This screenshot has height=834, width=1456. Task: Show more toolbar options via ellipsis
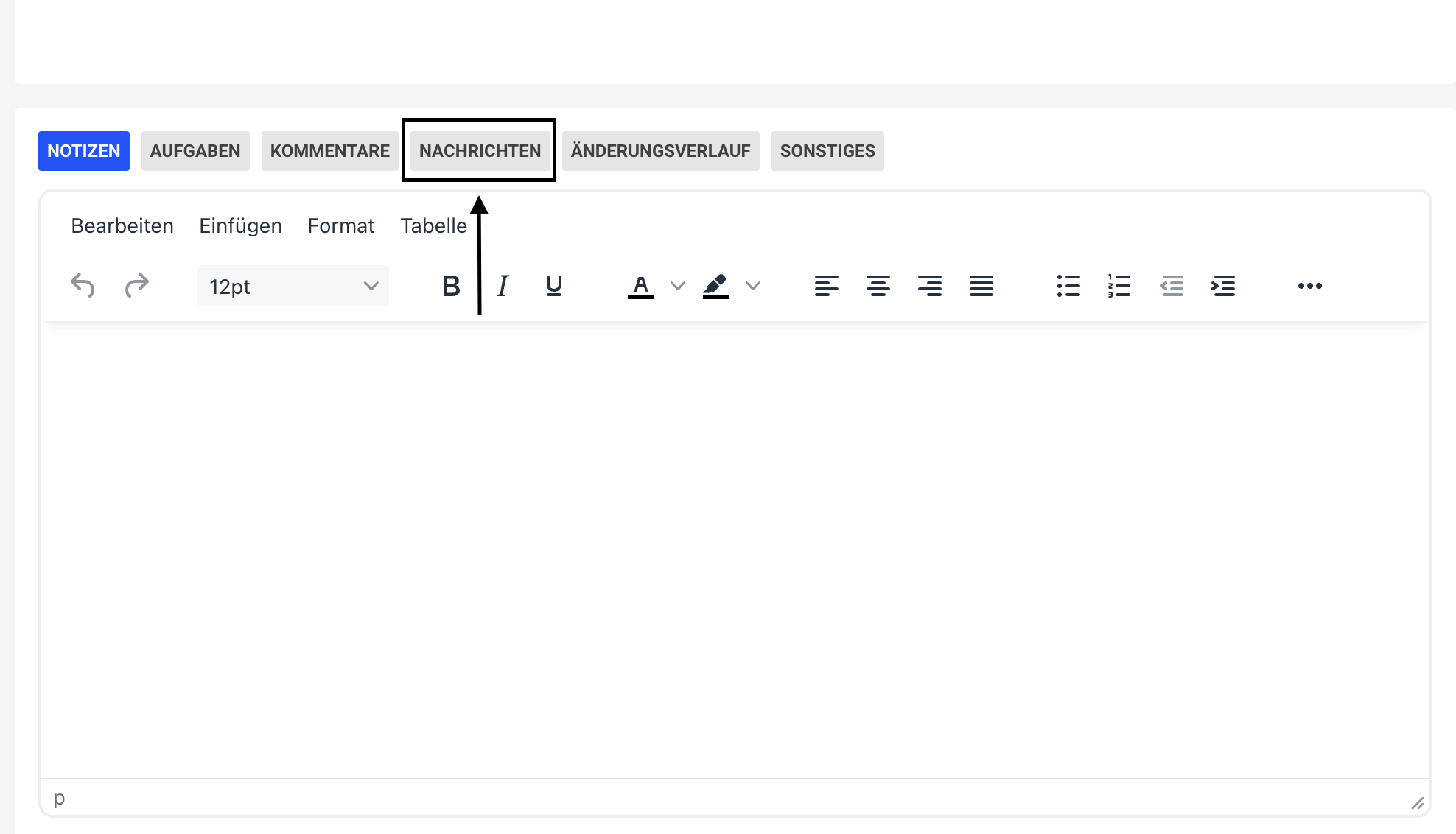click(1309, 286)
